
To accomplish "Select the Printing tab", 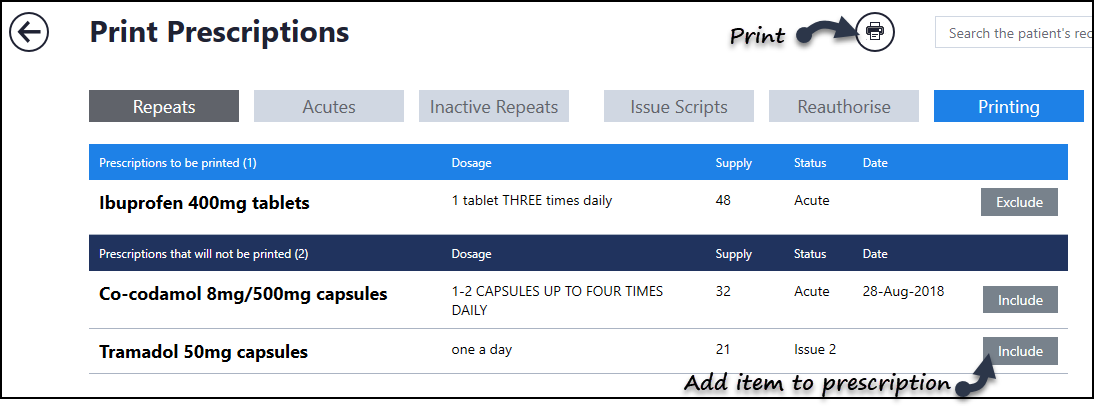I will click(1008, 107).
